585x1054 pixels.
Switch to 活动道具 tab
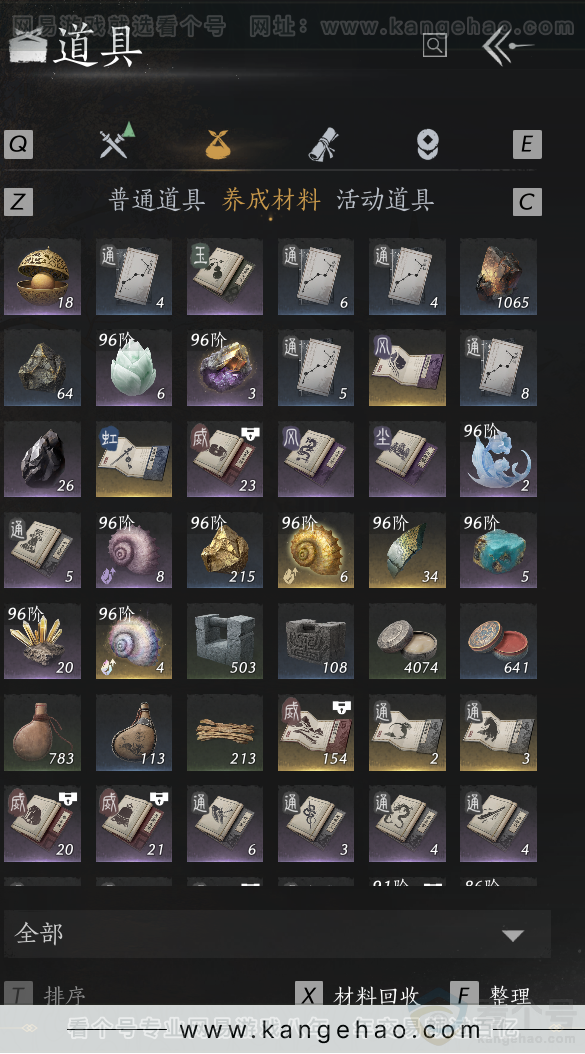coord(385,200)
